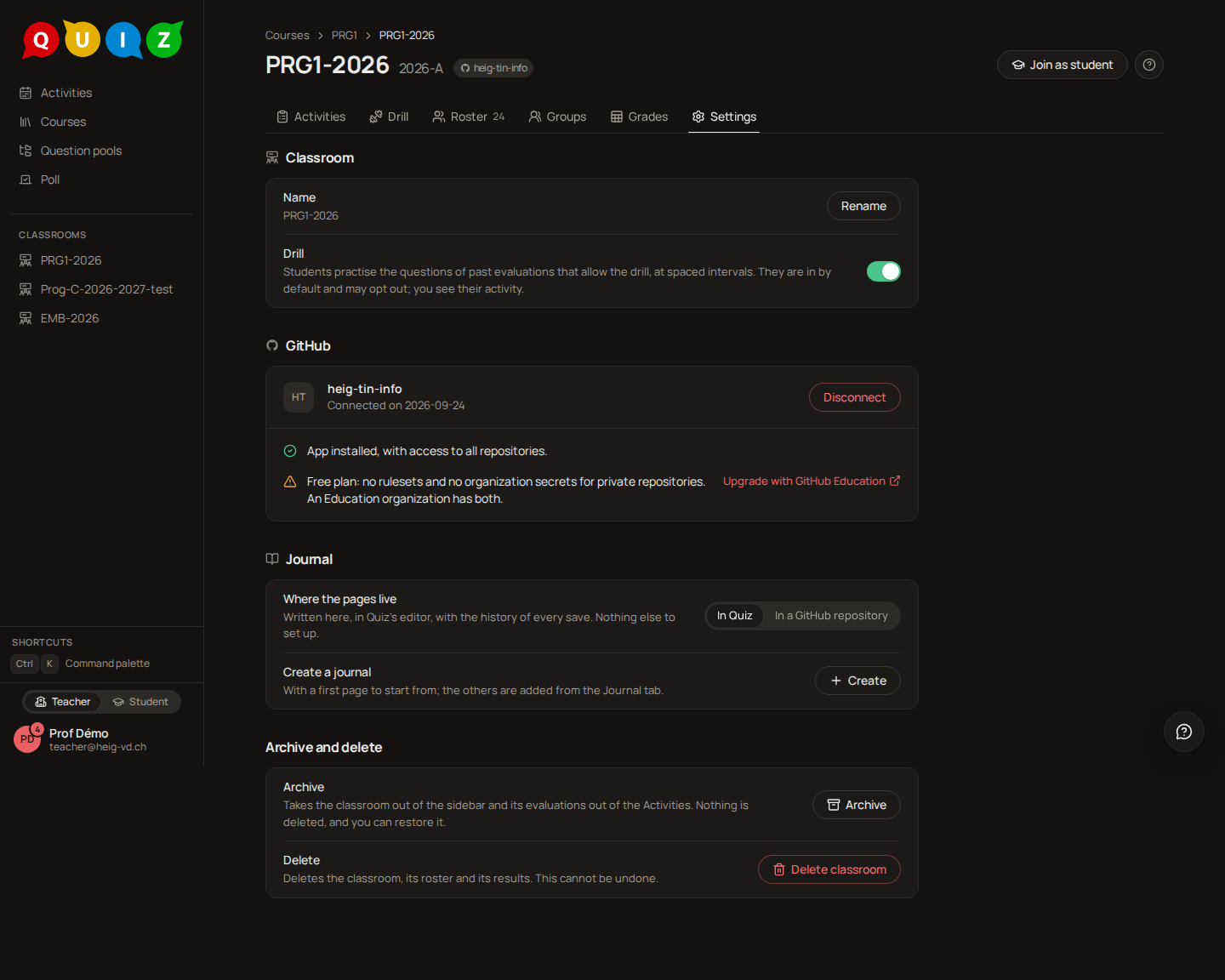Screen dimensions: 1225x980
Task: Create a new journal
Action: (857, 681)
